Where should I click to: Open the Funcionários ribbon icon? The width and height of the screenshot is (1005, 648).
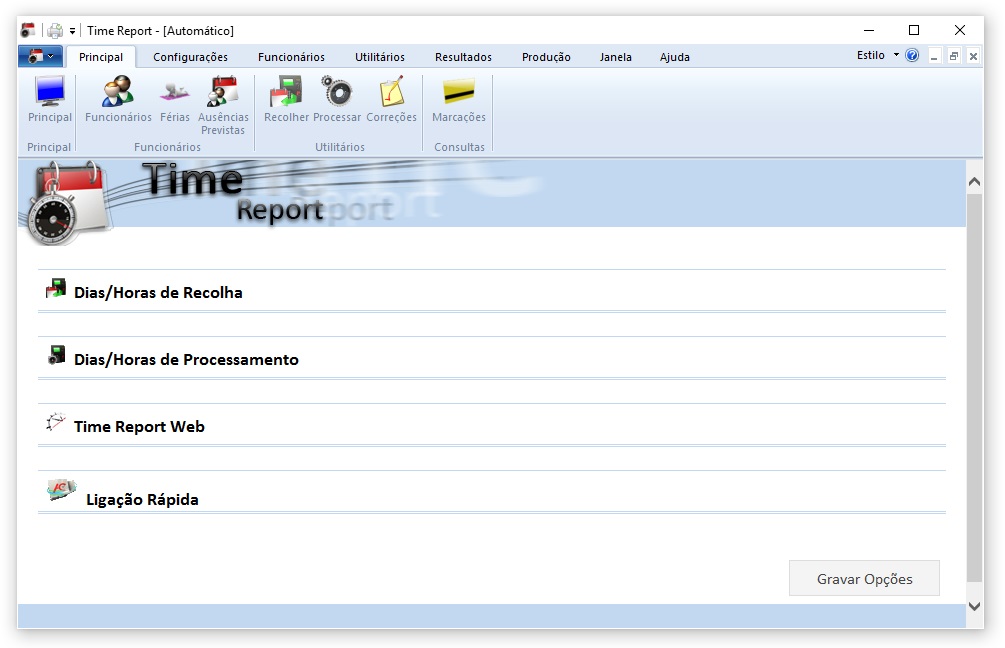pos(118,99)
